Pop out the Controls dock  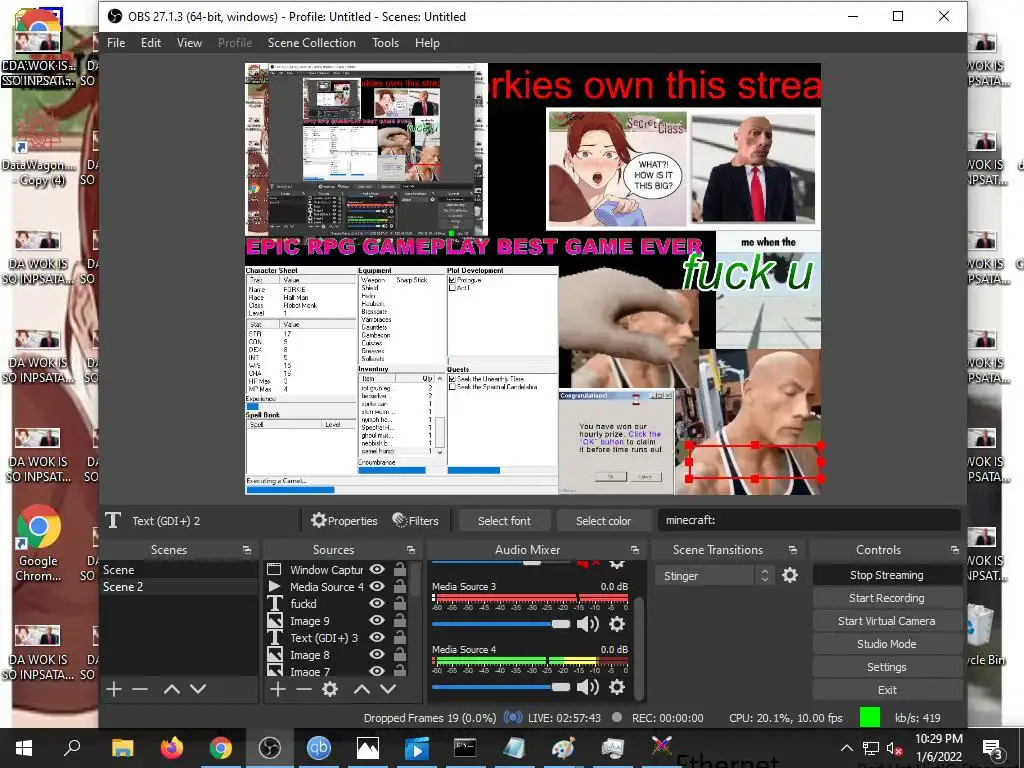click(955, 550)
